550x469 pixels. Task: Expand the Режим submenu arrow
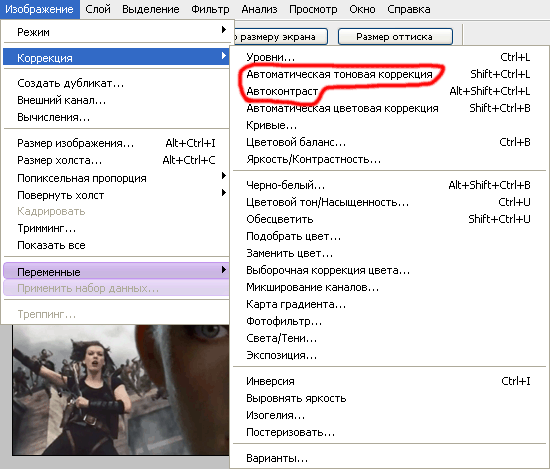pyautogui.click(x=224, y=30)
